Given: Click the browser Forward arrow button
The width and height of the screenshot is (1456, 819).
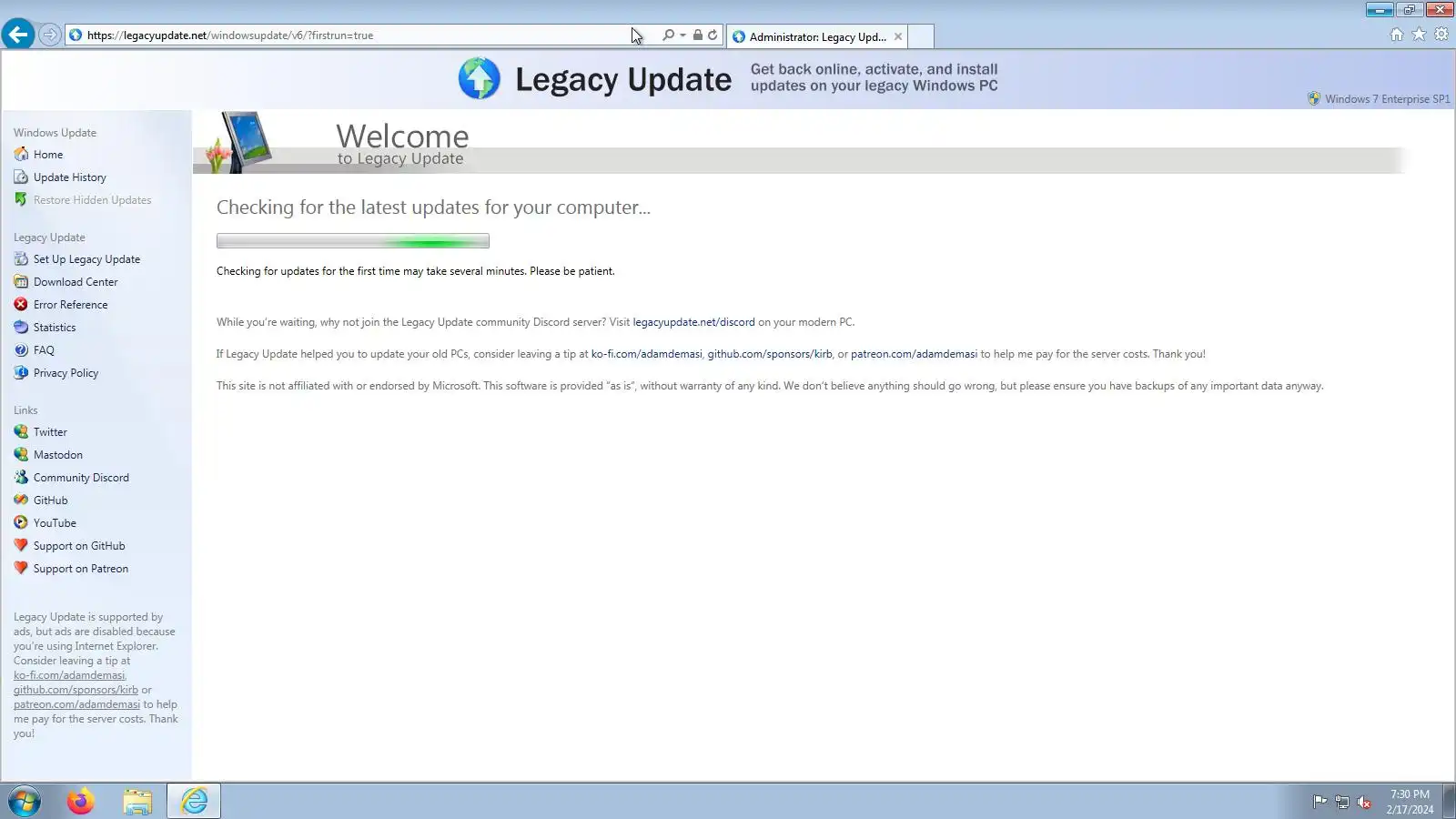Looking at the screenshot, I should click(x=49, y=35).
